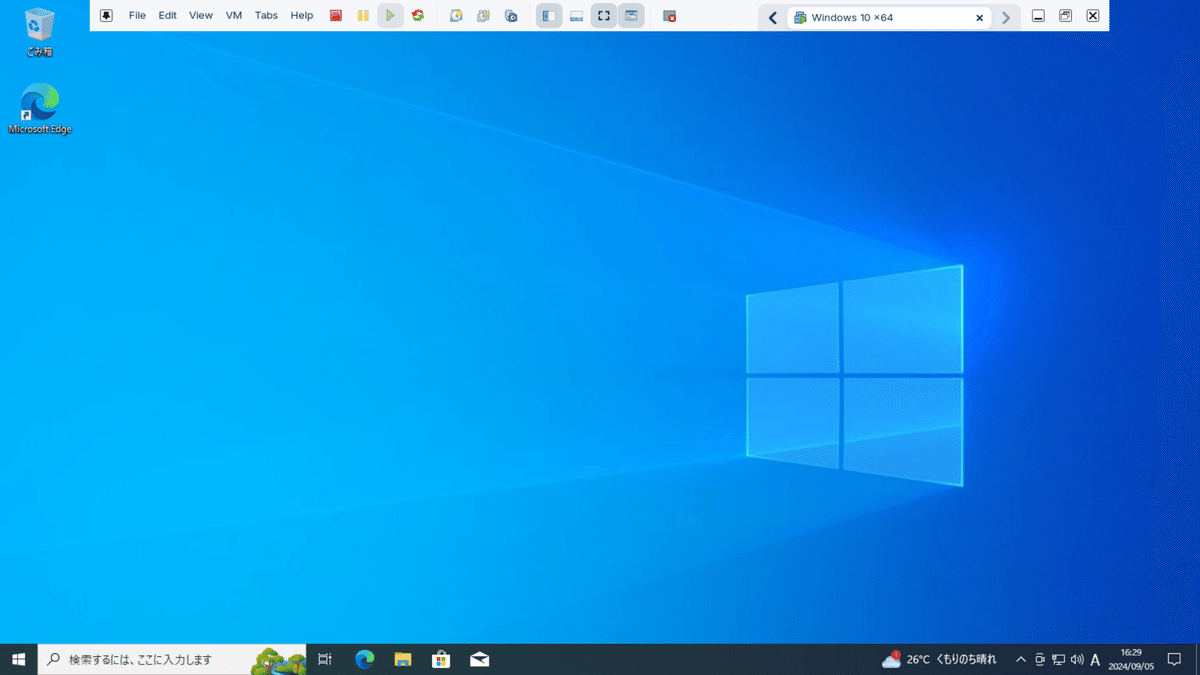Click the console view icon with red mark
This screenshot has width=1200, height=675.
pos(670,16)
